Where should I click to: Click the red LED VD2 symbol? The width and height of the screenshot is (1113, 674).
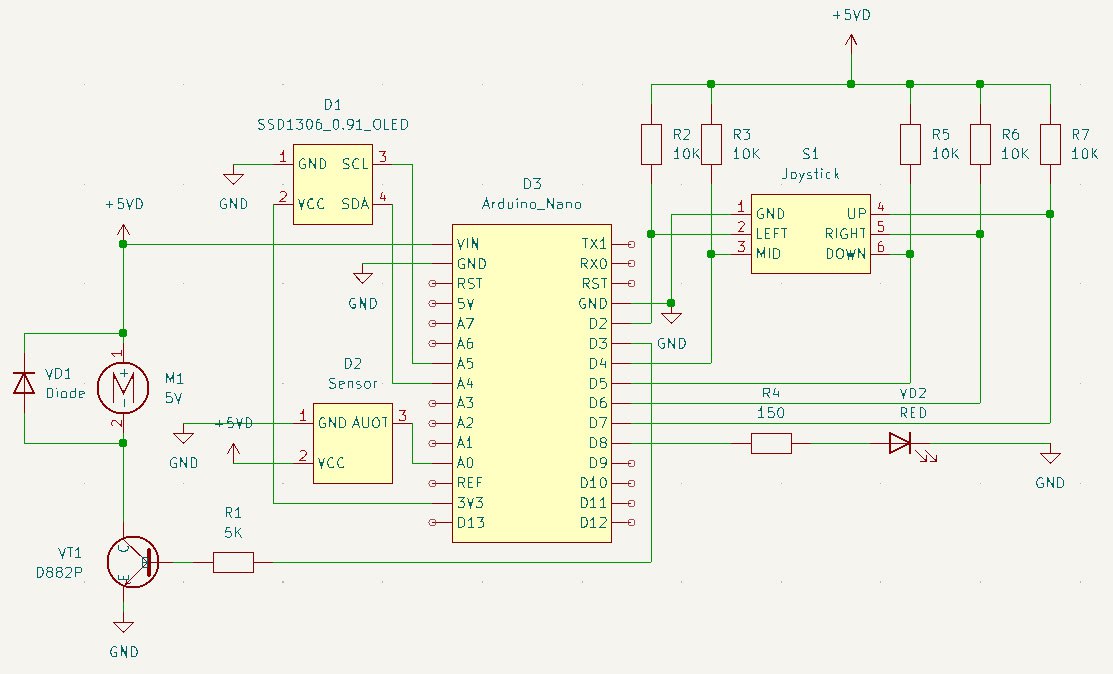(901, 443)
